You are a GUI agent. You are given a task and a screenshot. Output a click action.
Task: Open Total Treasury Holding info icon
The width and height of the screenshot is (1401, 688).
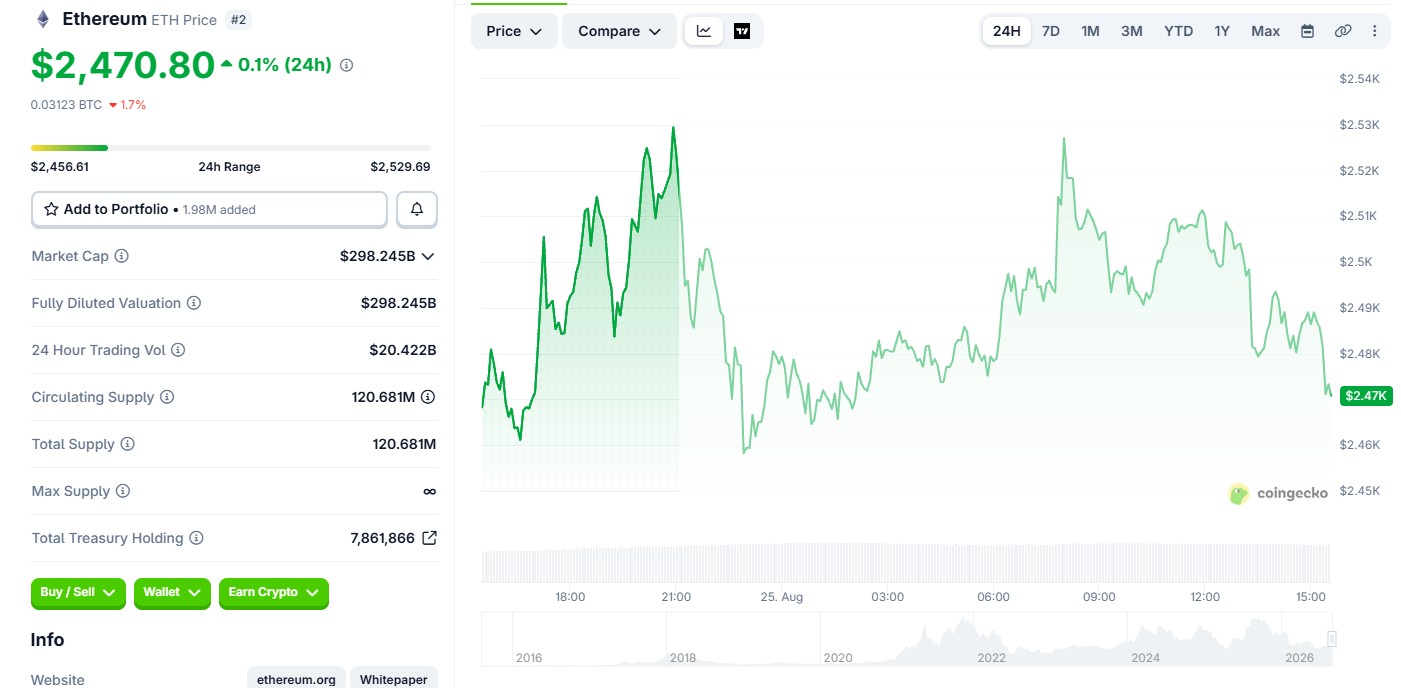196,538
